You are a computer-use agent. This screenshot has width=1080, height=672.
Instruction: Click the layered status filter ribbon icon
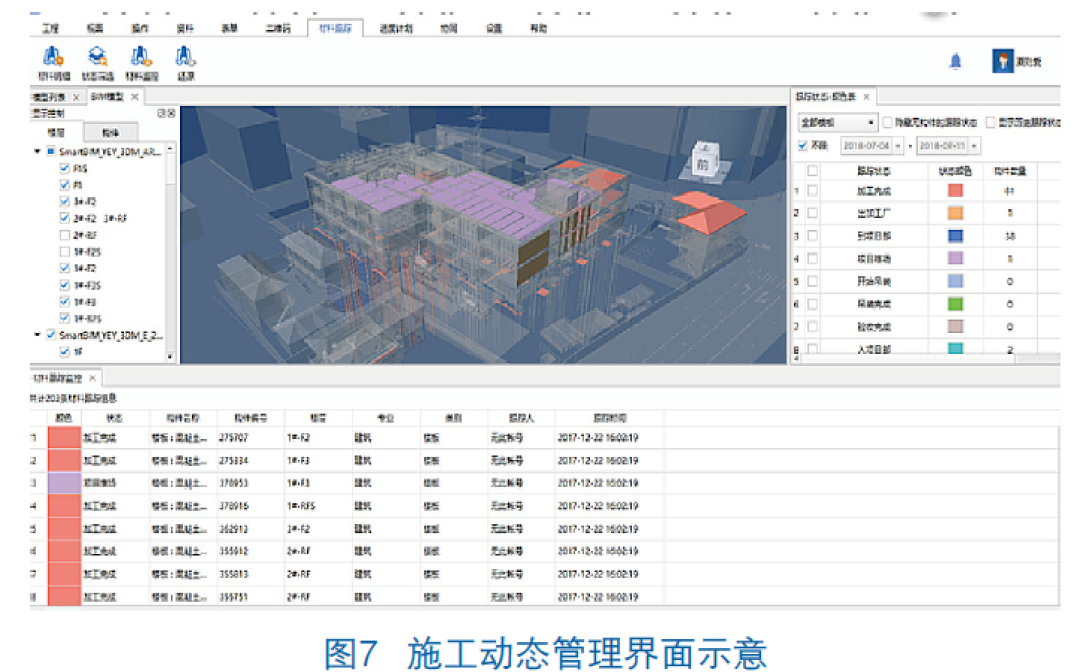[x=97, y=56]
